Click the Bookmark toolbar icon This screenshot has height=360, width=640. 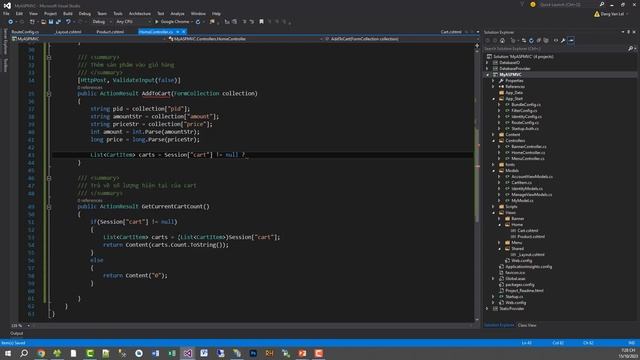[261, 22]
